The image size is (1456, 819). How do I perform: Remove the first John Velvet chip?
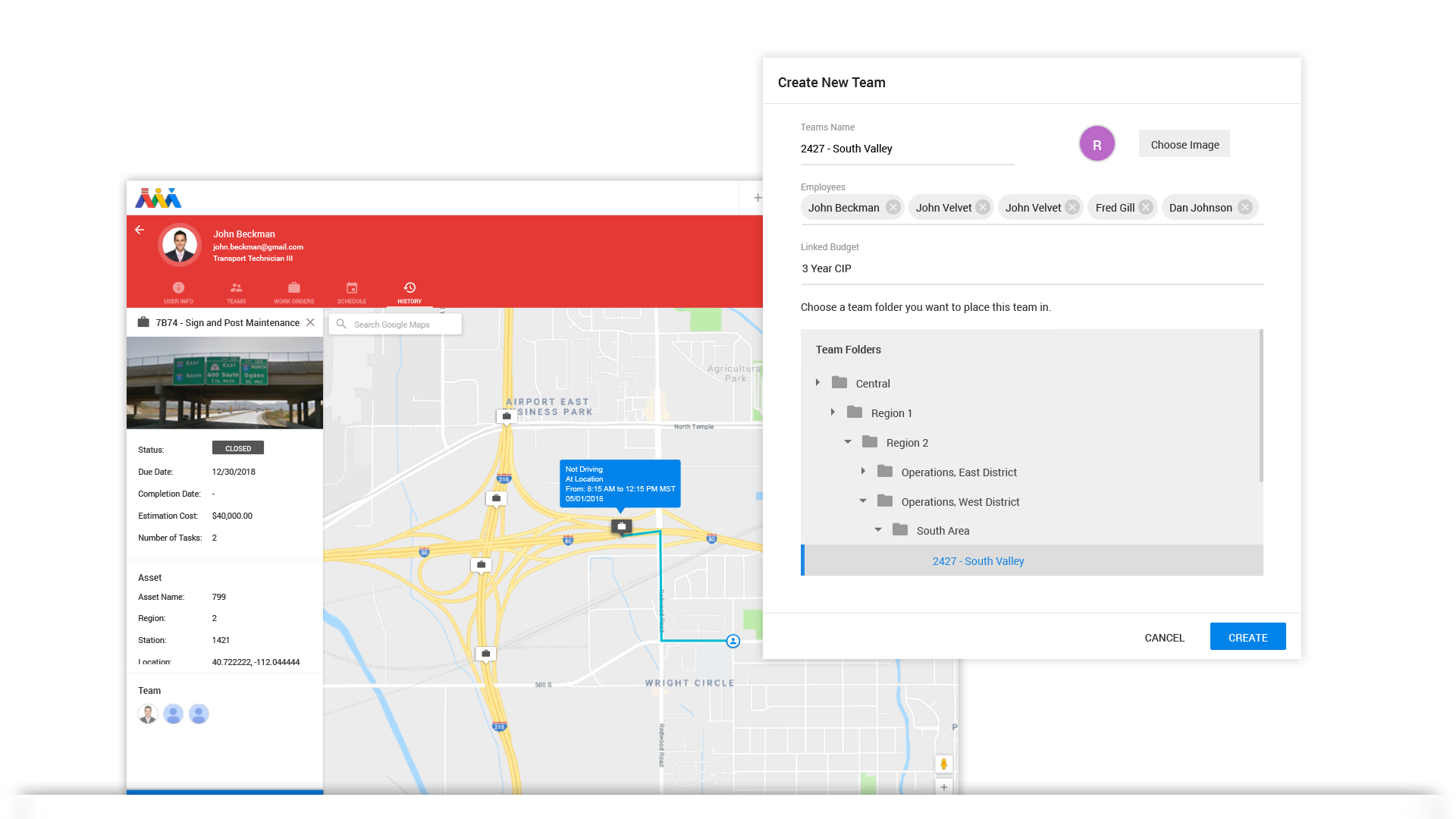tap(983, 208)
